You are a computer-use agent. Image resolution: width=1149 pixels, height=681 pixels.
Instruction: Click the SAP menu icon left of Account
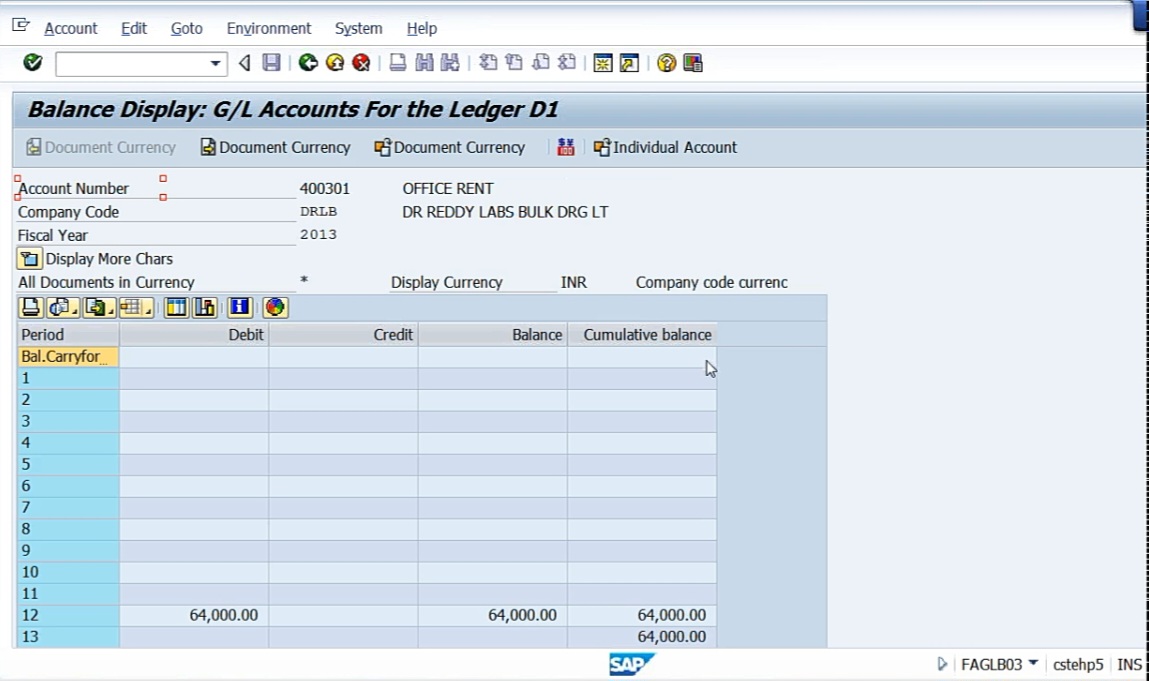(x=21, y=26)
